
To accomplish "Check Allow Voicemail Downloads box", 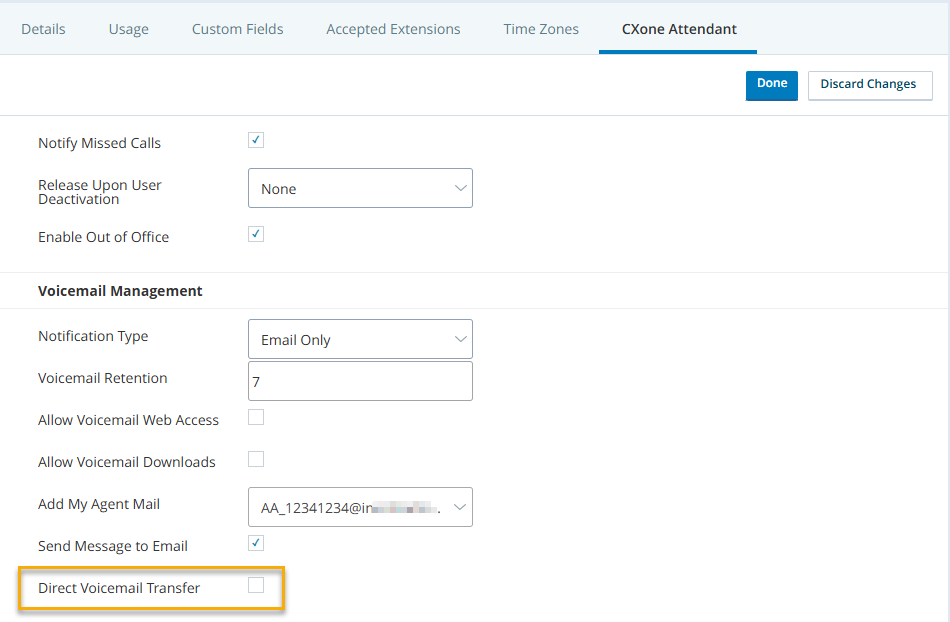I will (256, 459).
